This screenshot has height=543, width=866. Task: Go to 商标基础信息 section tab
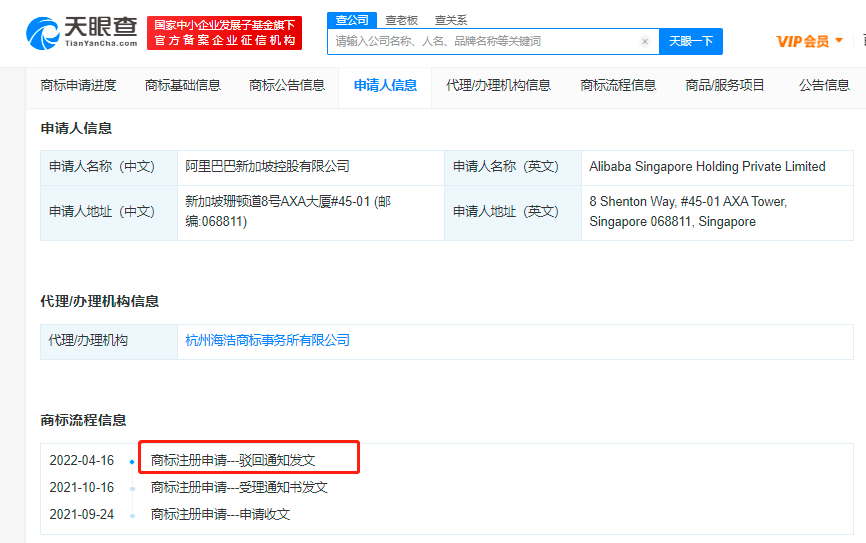point(183,85)
